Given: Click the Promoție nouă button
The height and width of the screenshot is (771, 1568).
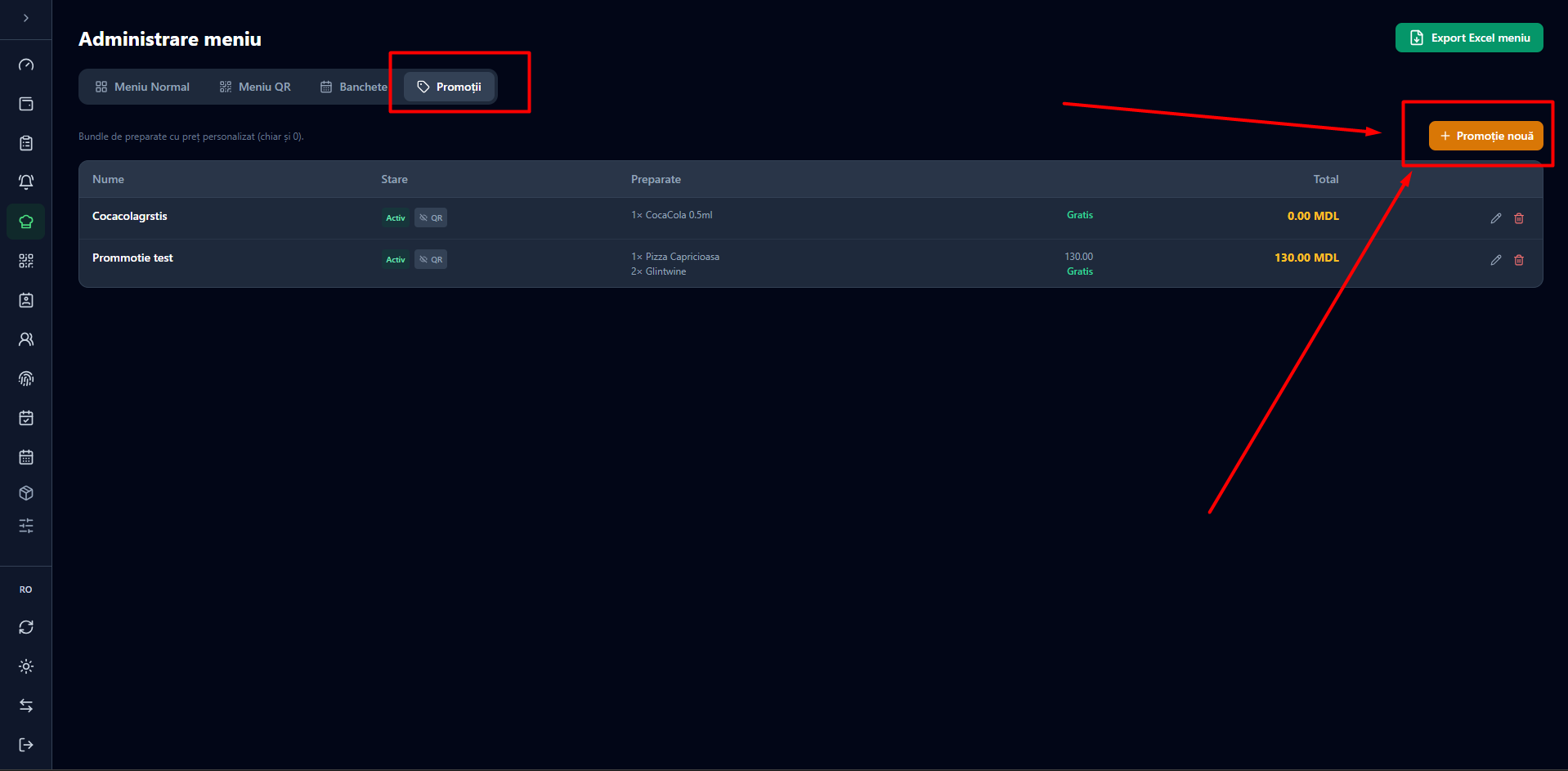Looking at the screenshot, I should pyautogui.click(x=1485, y=136).
